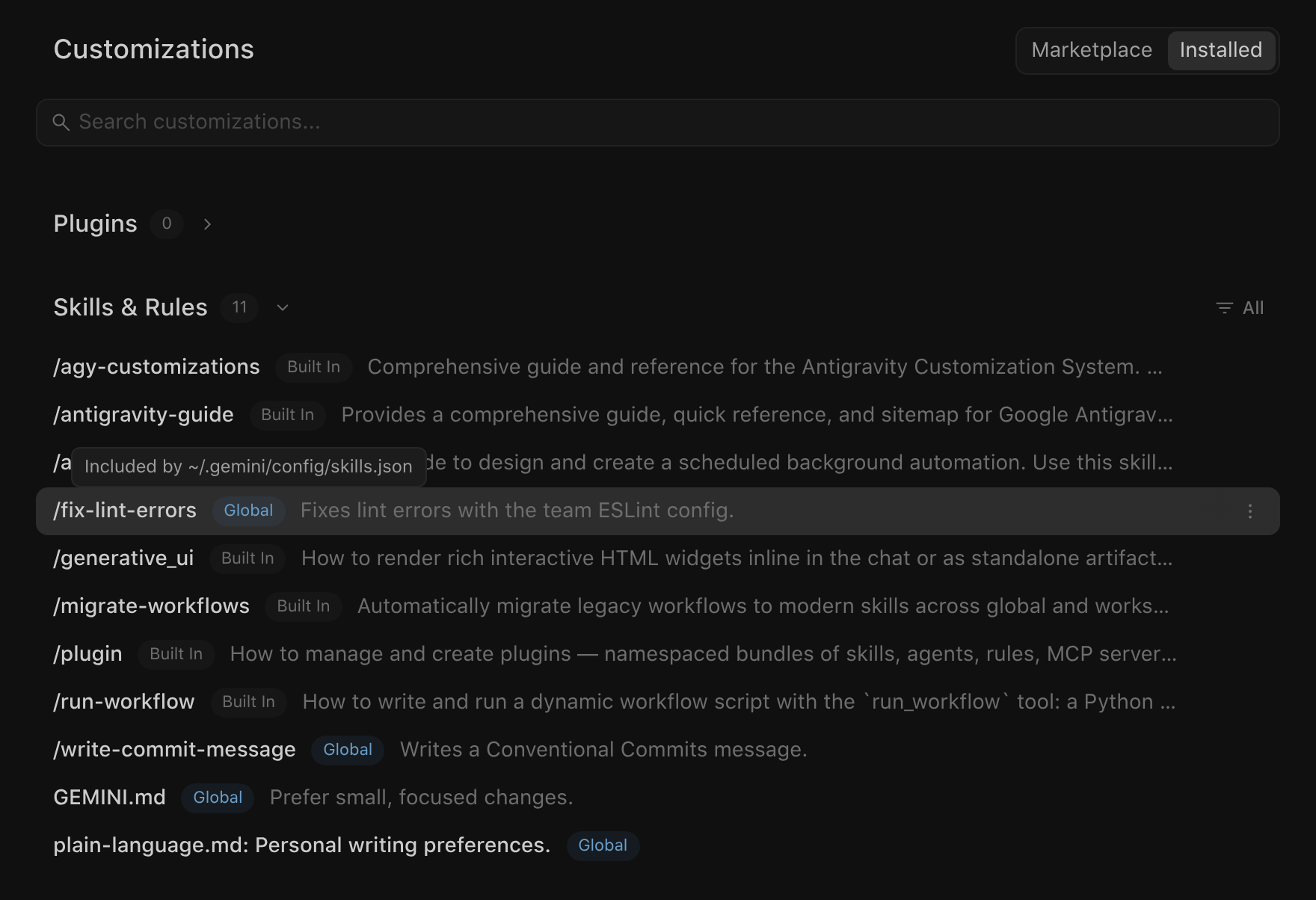Screen dimensions: 1316x900
Task: Collapse the Skills & Rules section chevron
Action: [283, 308]
